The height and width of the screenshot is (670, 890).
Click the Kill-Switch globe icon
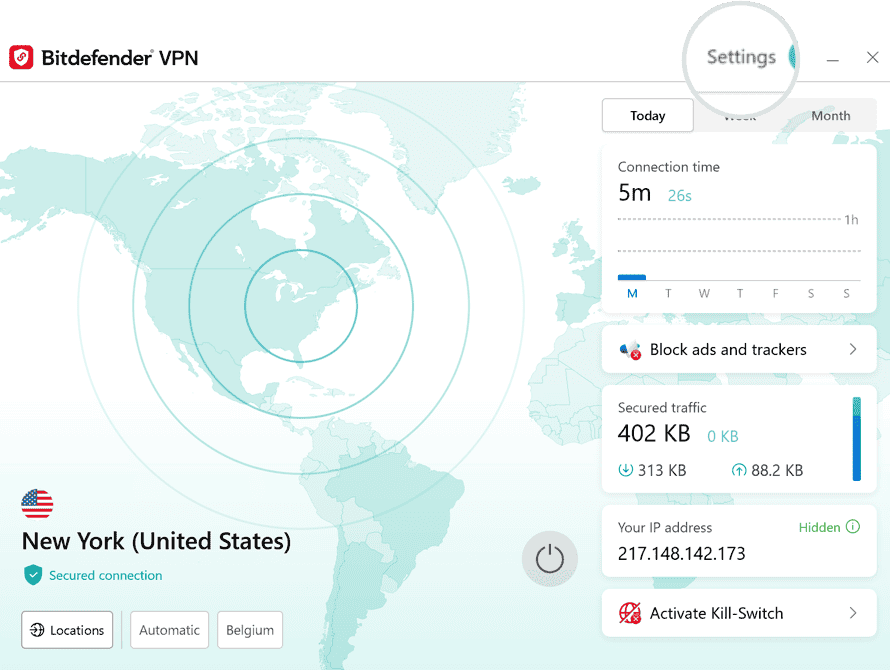[x=630, y=613]
